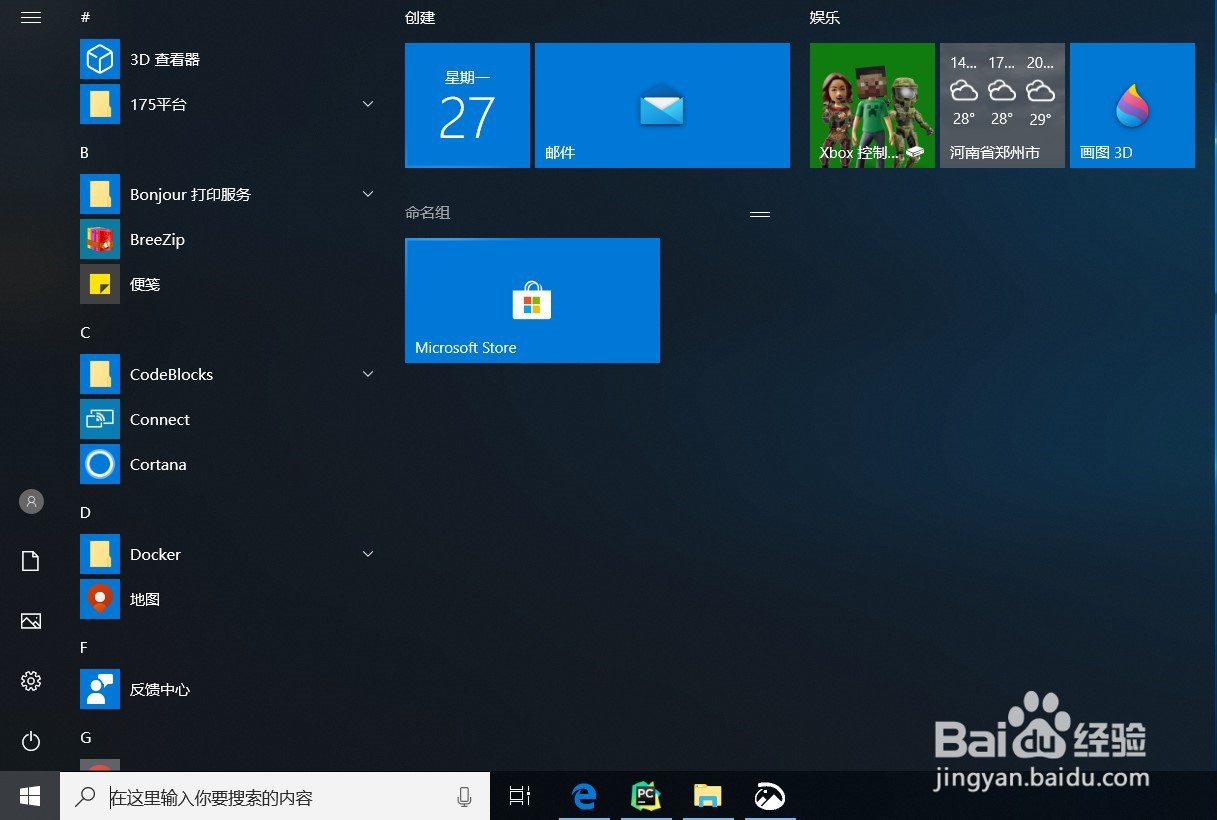Launch Microsoft Edge from the taskbar

[584, 796]
